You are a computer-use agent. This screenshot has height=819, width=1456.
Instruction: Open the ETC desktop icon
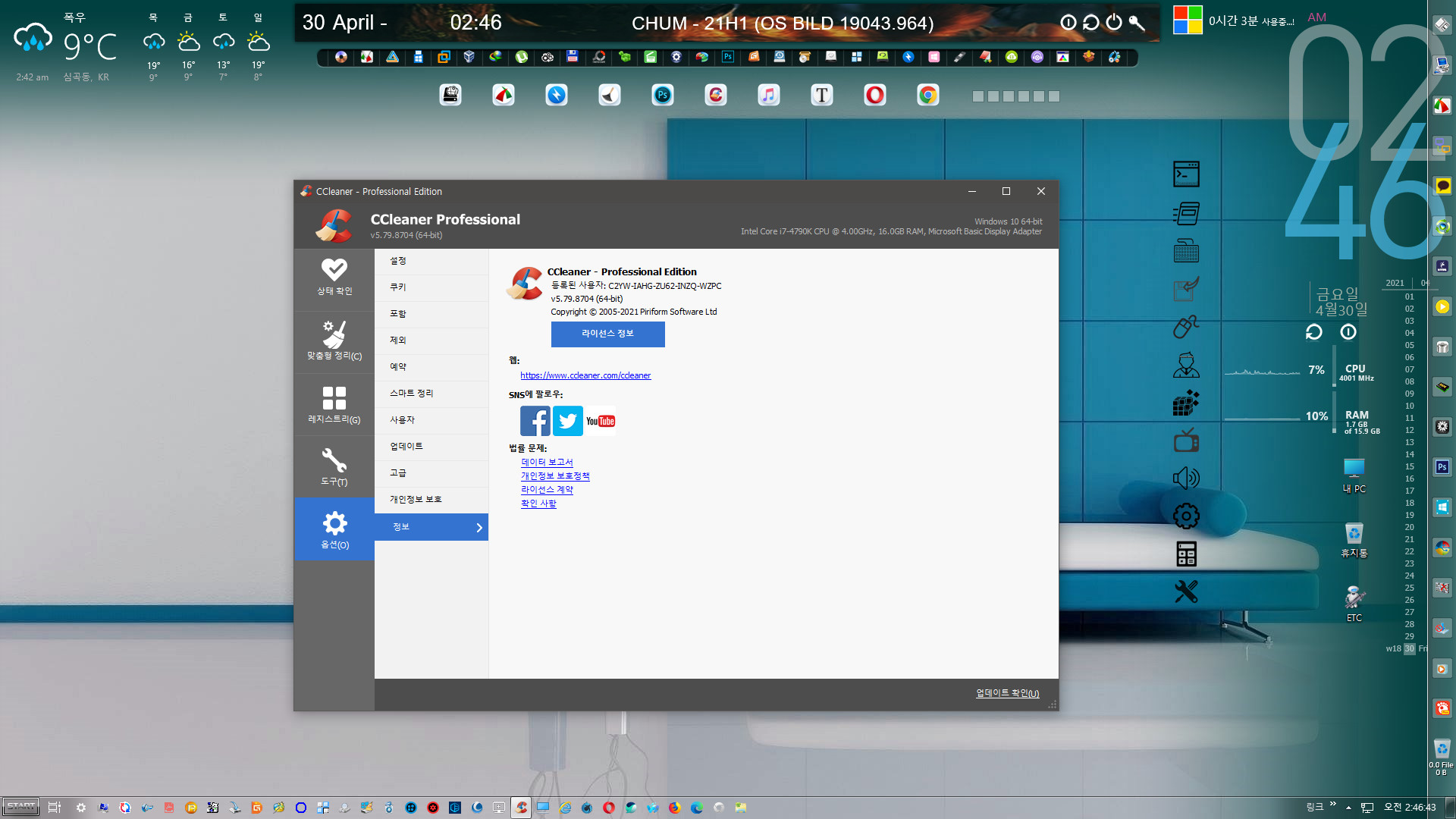point(1354,604)
